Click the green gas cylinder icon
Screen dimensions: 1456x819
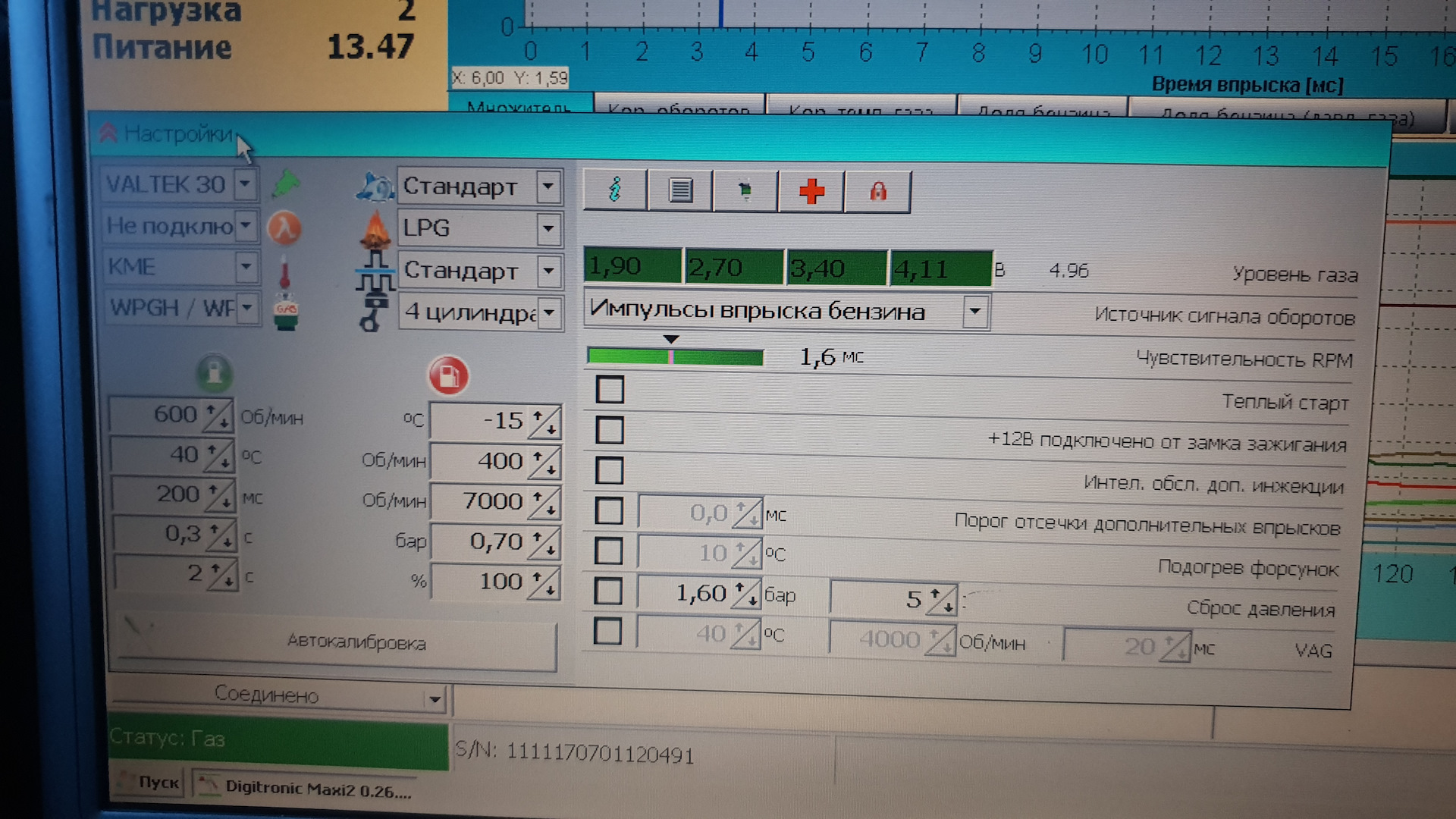[215, 372]
